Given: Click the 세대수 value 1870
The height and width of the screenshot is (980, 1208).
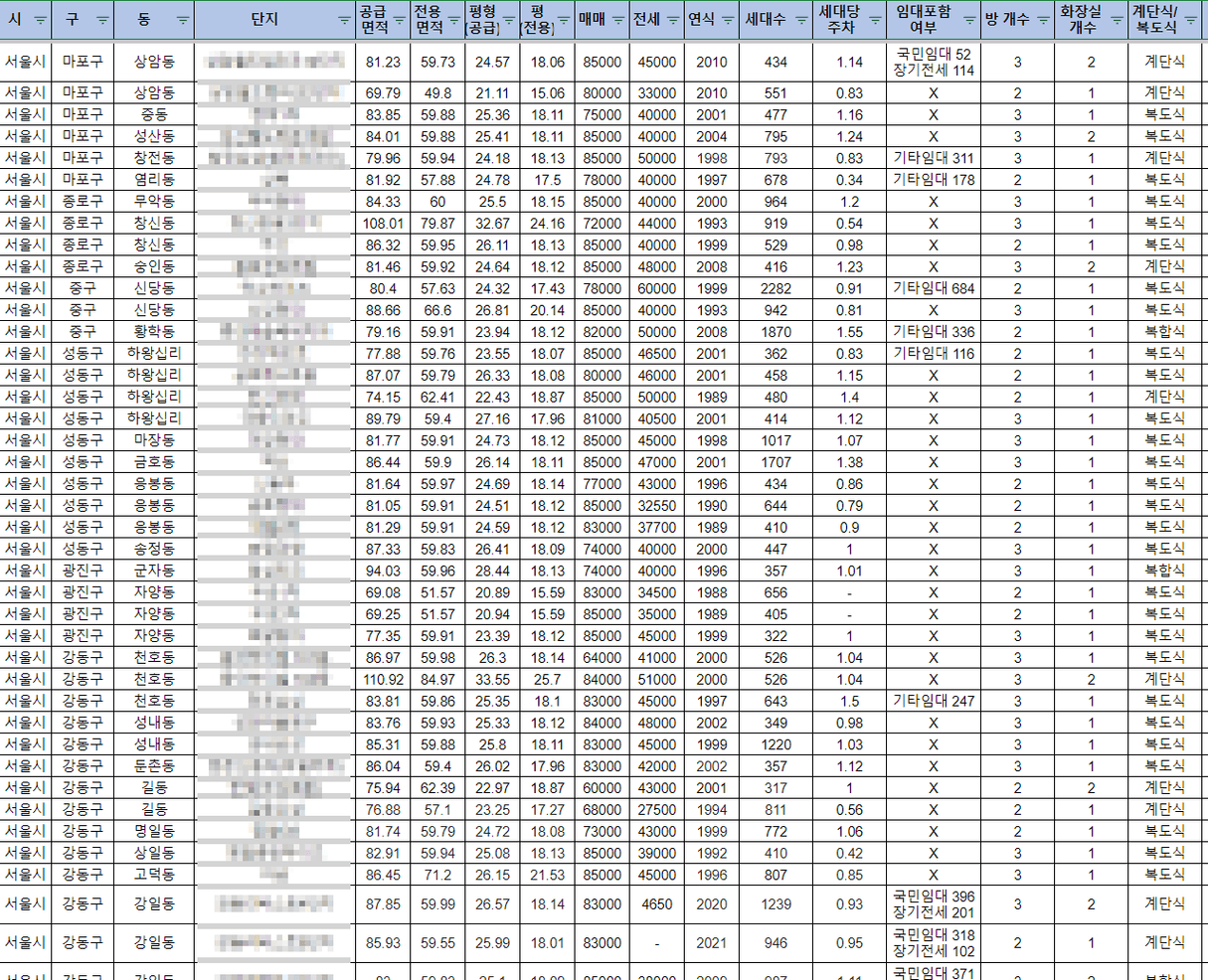Looking at the screenshot, I should (x=776, y=332).
